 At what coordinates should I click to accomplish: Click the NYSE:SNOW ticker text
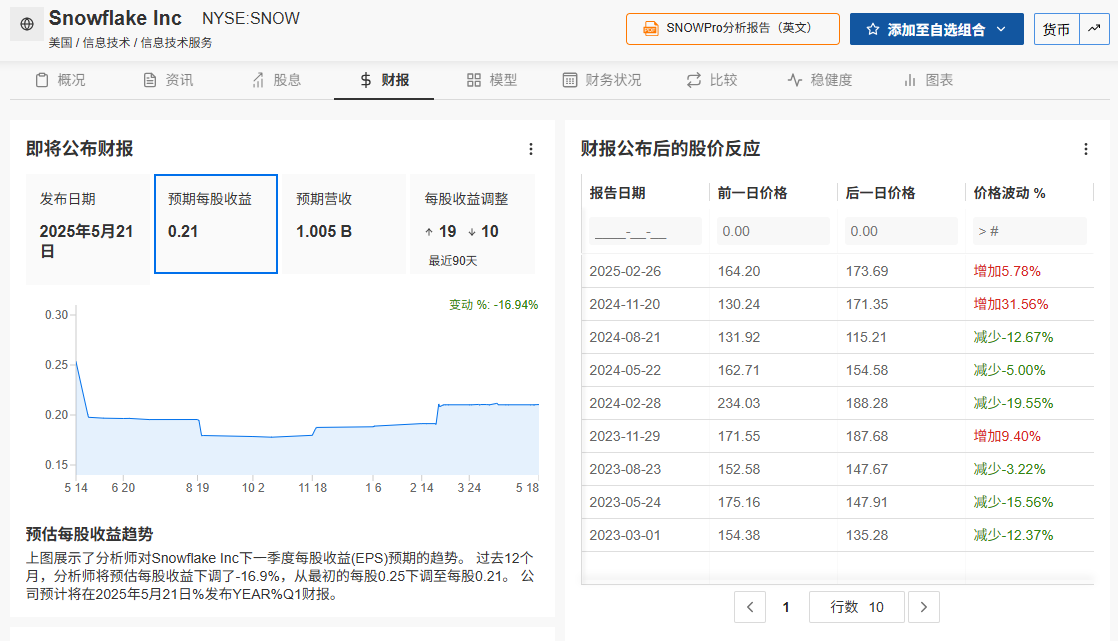(x=250, y=19)
